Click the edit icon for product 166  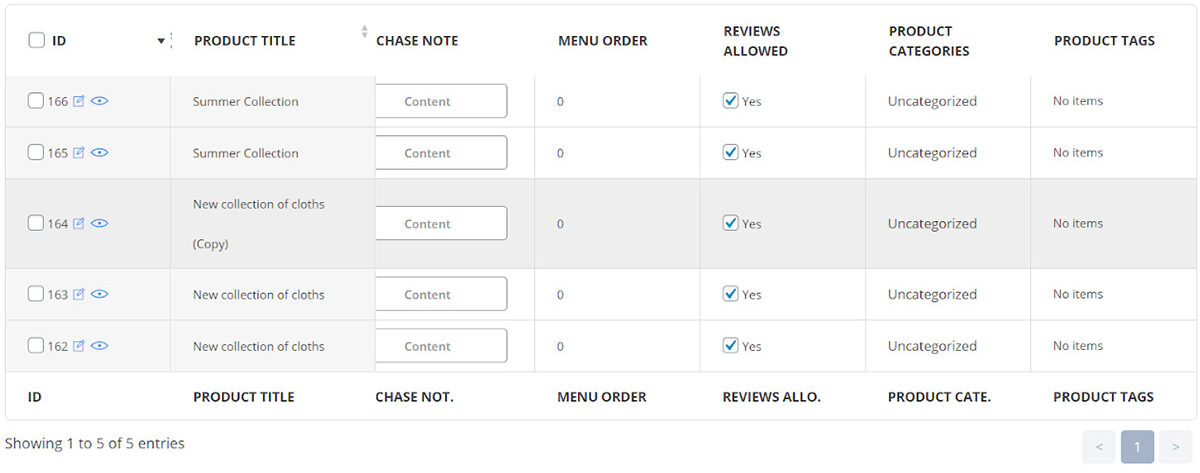pos(79,101)
